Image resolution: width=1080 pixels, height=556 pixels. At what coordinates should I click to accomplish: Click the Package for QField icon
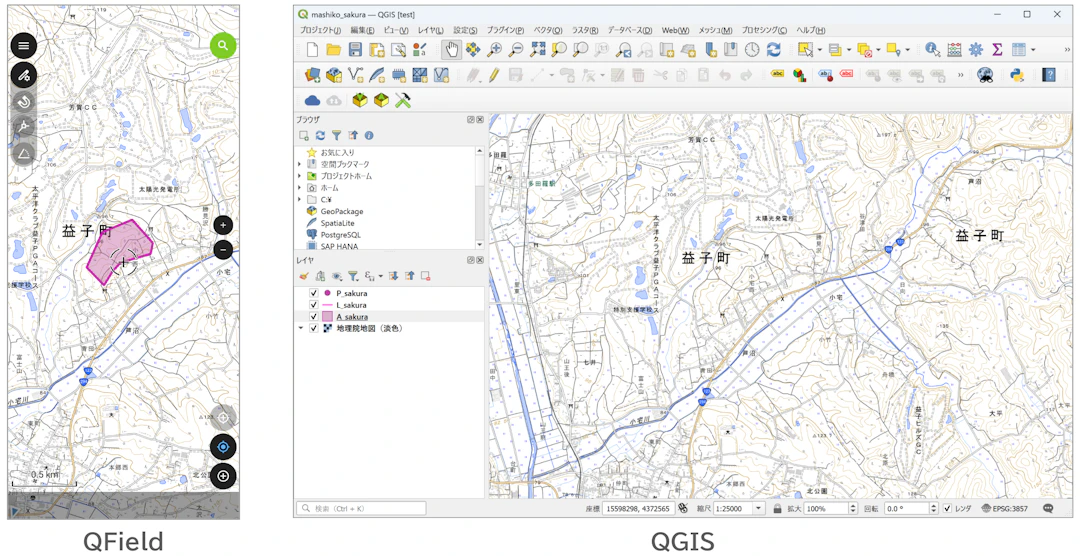pyautogui.click(x=360, y=101)
